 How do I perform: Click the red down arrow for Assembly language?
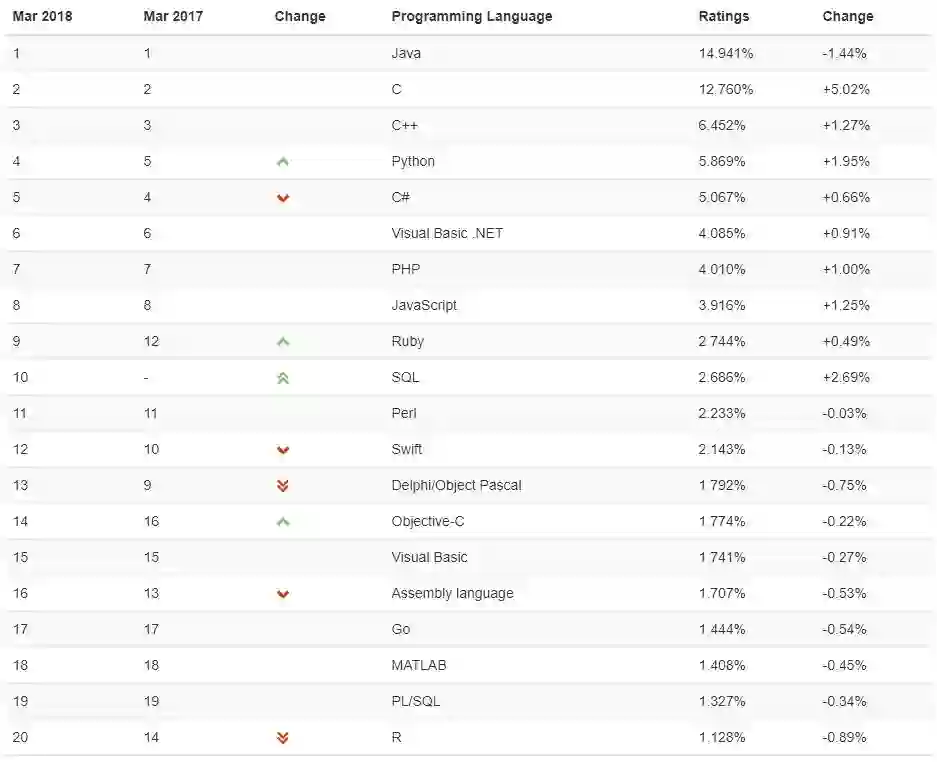click(283, 594)
